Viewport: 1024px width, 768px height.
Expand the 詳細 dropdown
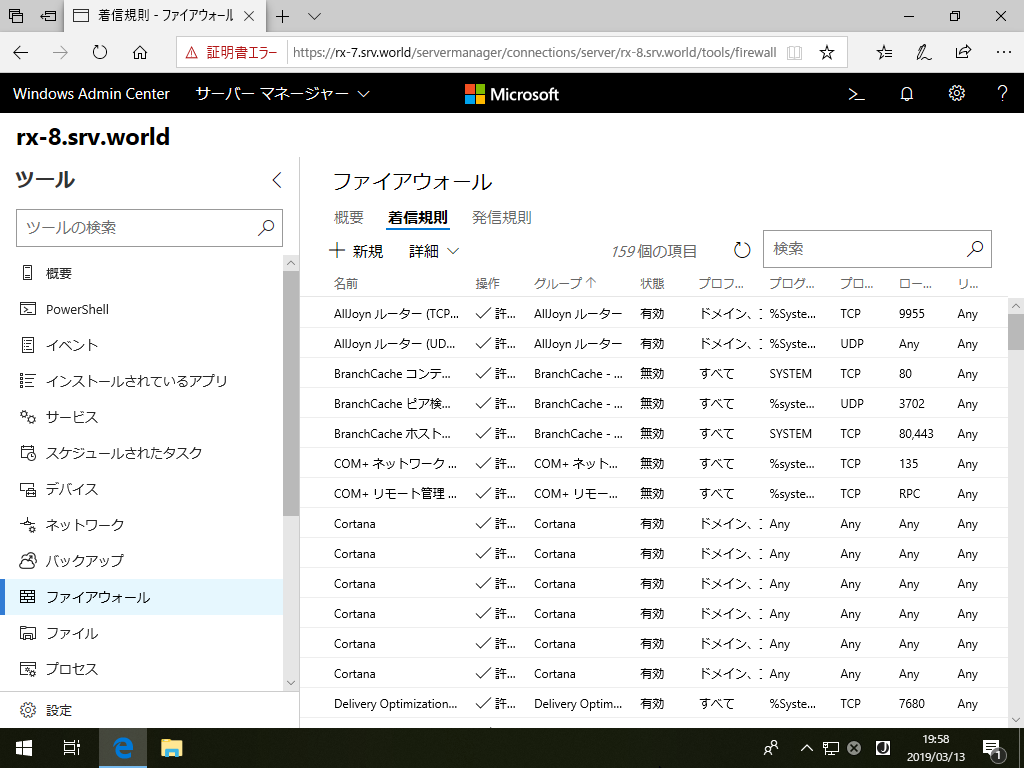coord(434,251)
